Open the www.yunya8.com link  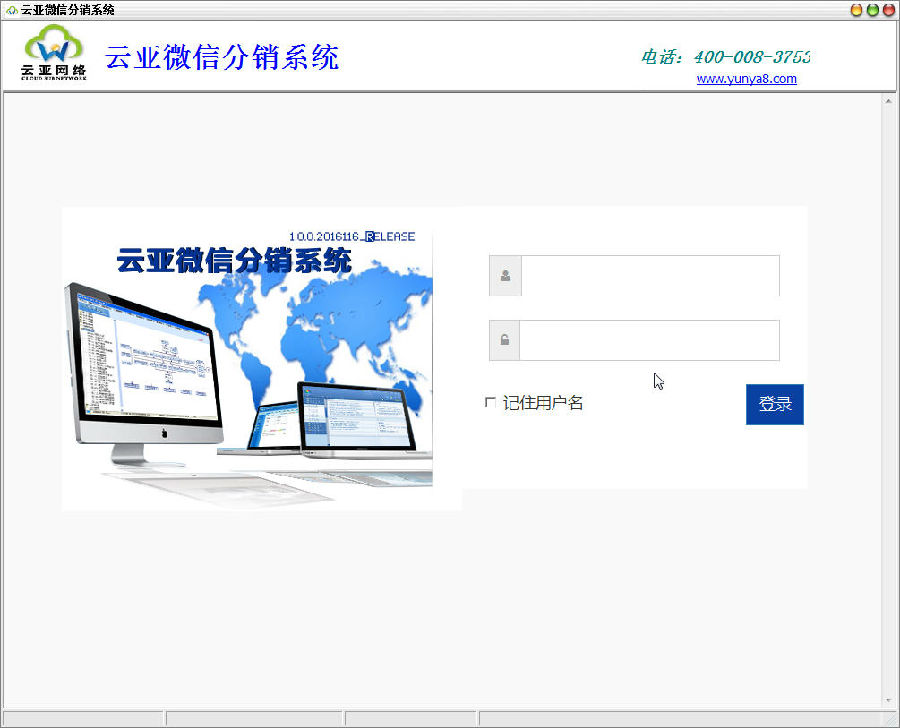click(746, 79)
